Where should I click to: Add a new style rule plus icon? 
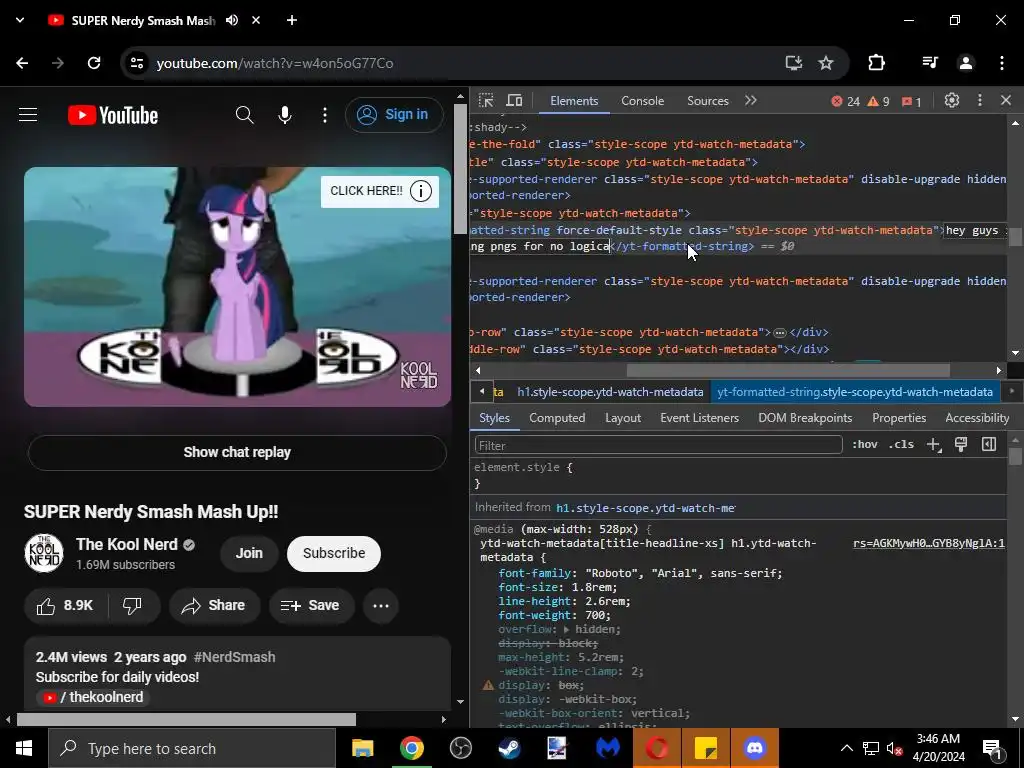tap(934, 445)
